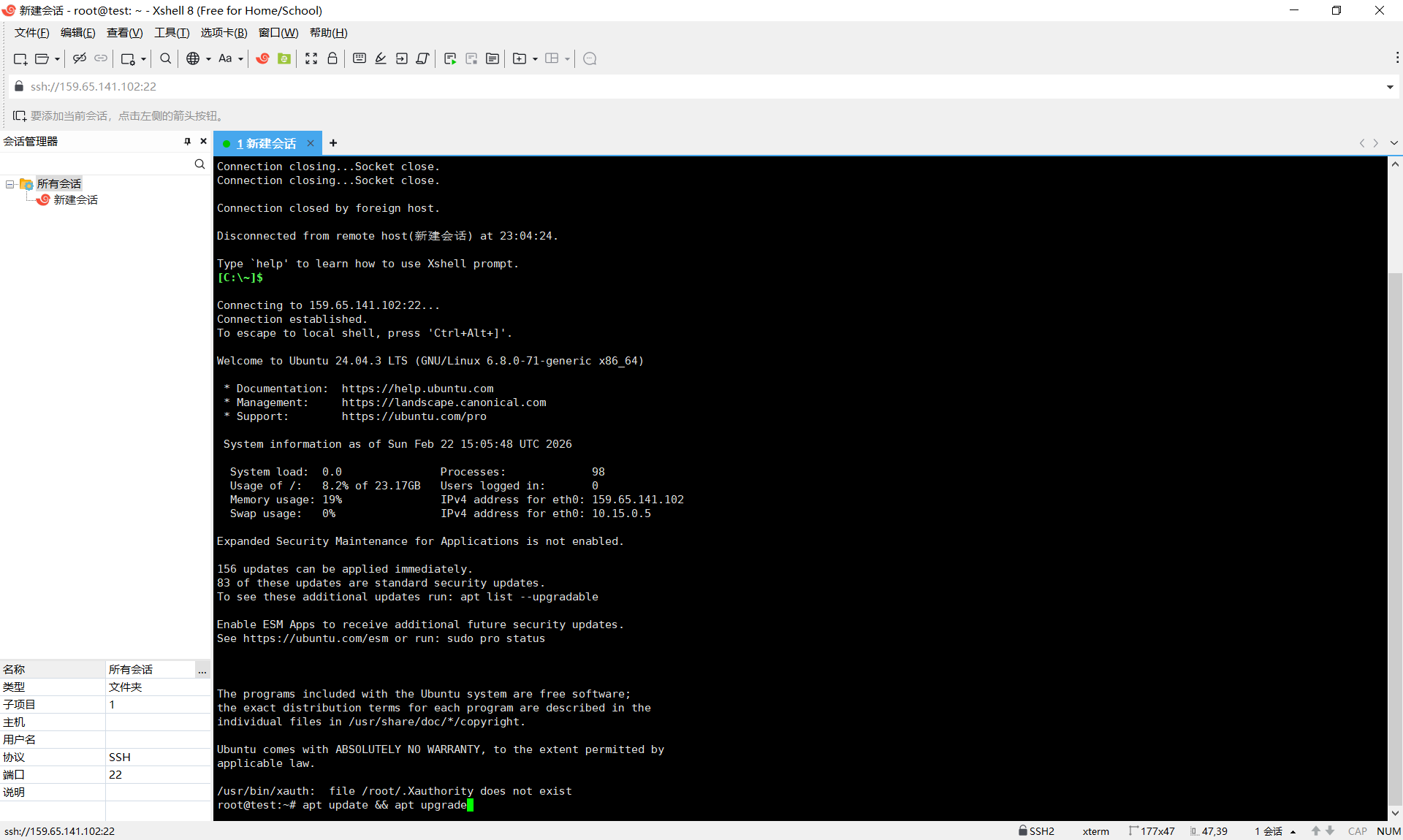Open the font Aa dropdown arrow

tap(240, 59)
